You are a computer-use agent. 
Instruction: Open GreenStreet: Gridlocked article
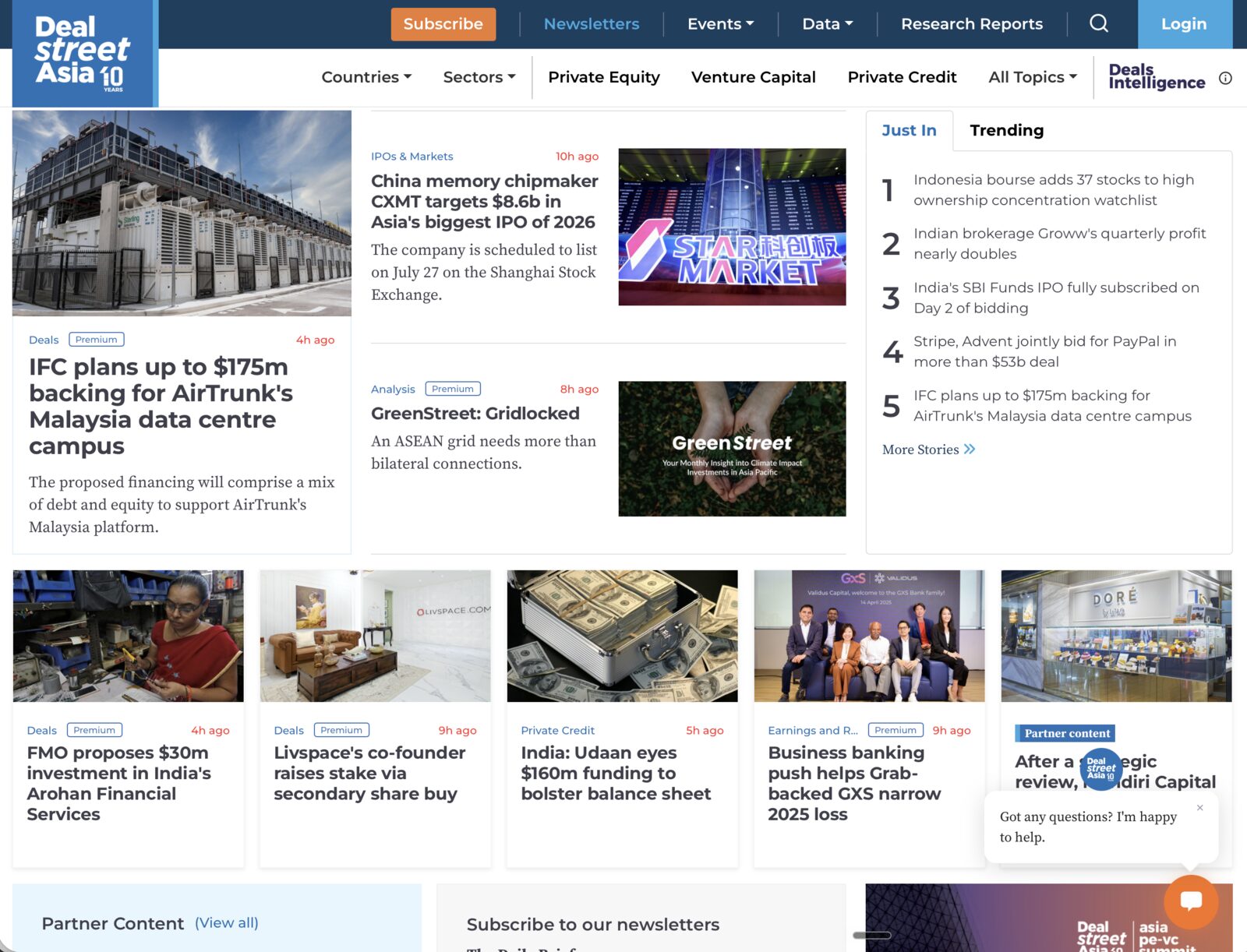475,414
